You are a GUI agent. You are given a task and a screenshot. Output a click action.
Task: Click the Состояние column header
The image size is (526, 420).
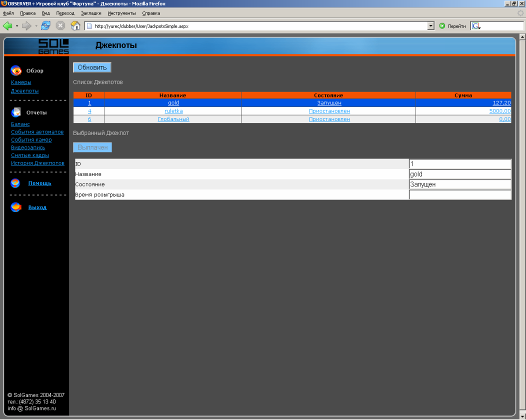pyautogui.click(x=328, y=95)
